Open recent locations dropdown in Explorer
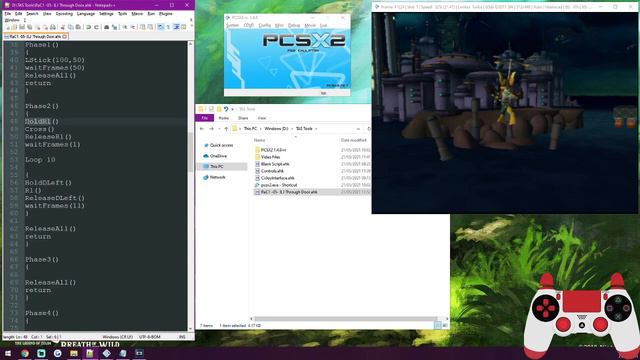Image resolution: width=640 pixels, height=360 pixels. [219, 129]
